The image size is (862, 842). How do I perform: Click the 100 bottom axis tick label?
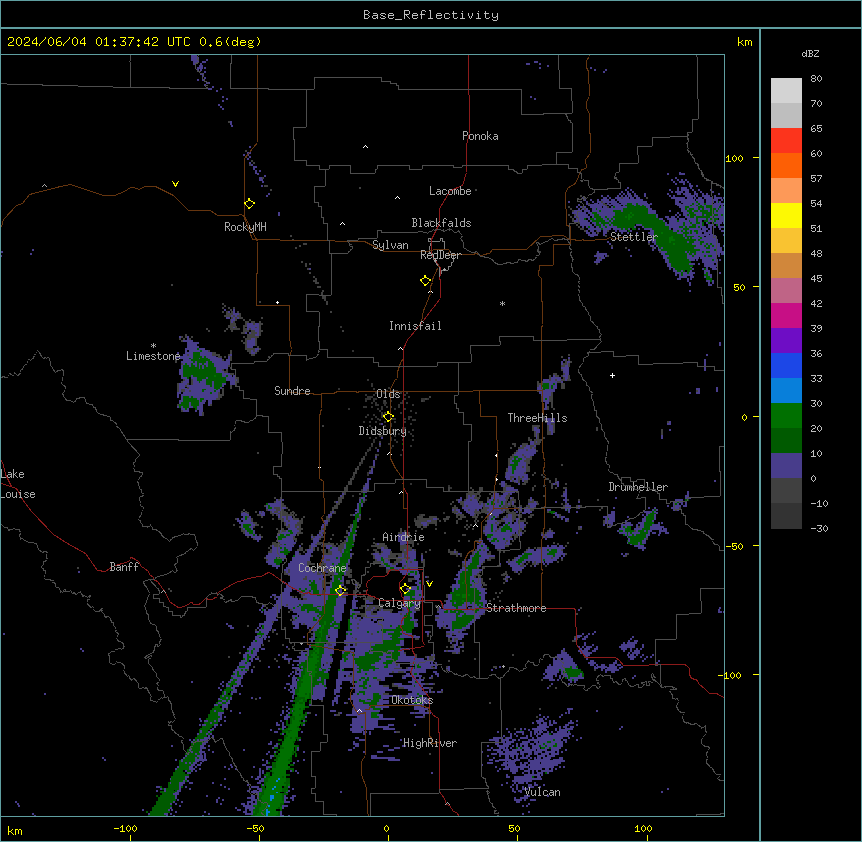click(x=643, y=828)
